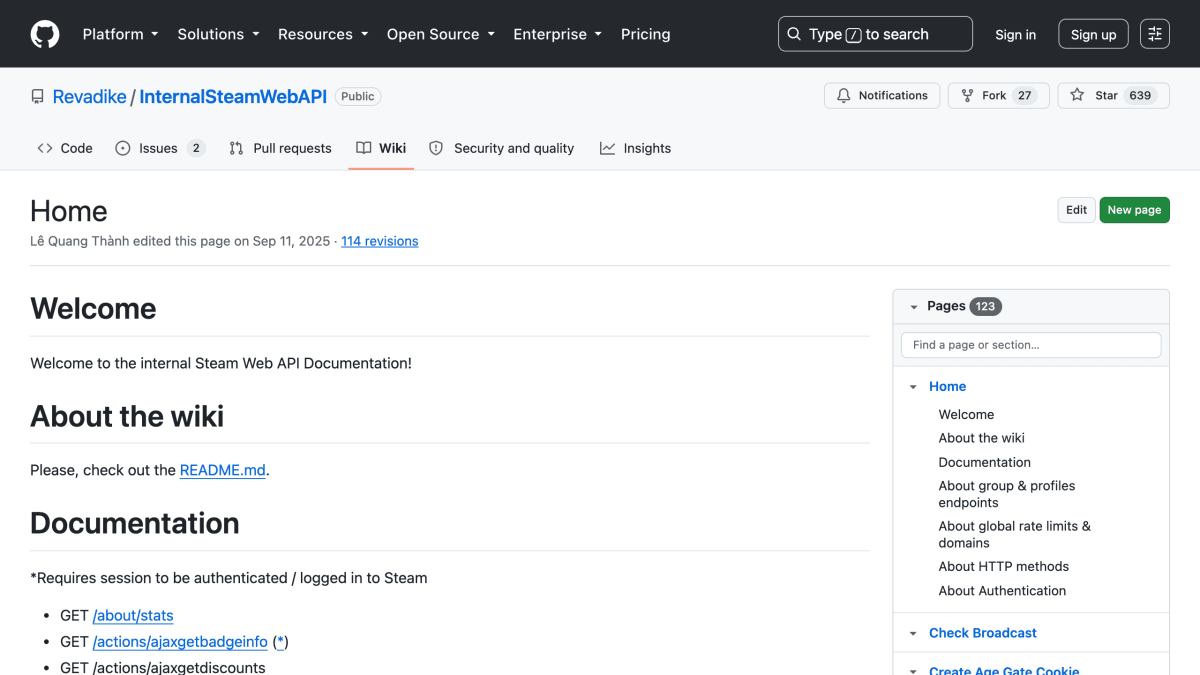Expand the Open Source menu
This screenshot has width=1200, height=675.
(x=441, y=34)
